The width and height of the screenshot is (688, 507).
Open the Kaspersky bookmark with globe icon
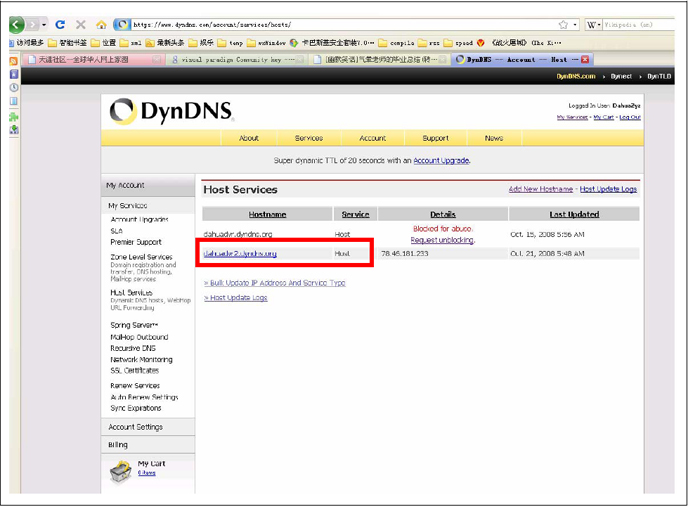pyautogui.click(x=332, y=43)
